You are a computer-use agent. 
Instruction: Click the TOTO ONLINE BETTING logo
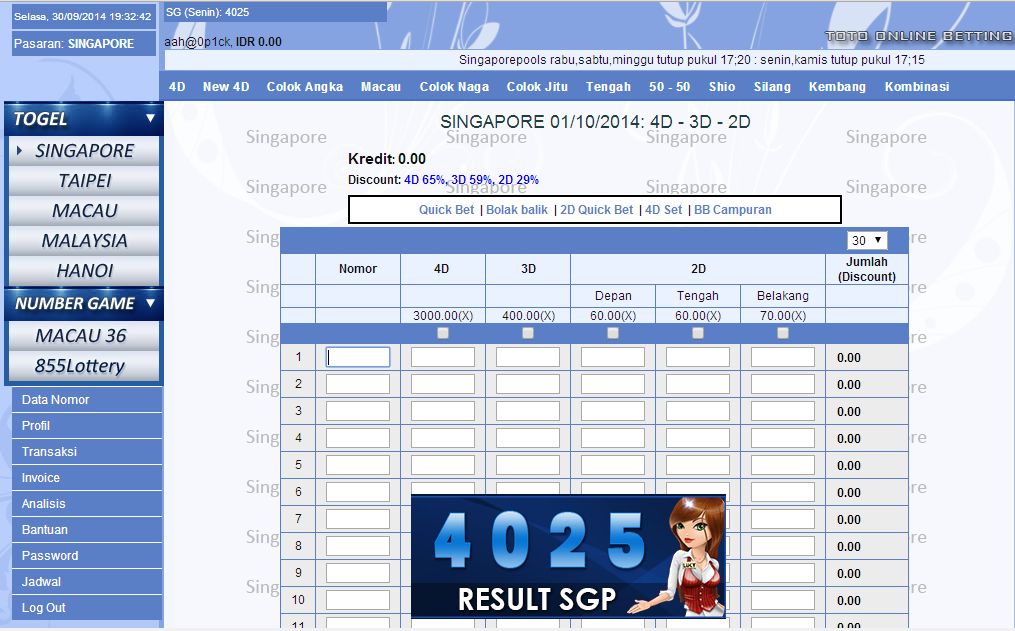(x=919, y=36)
